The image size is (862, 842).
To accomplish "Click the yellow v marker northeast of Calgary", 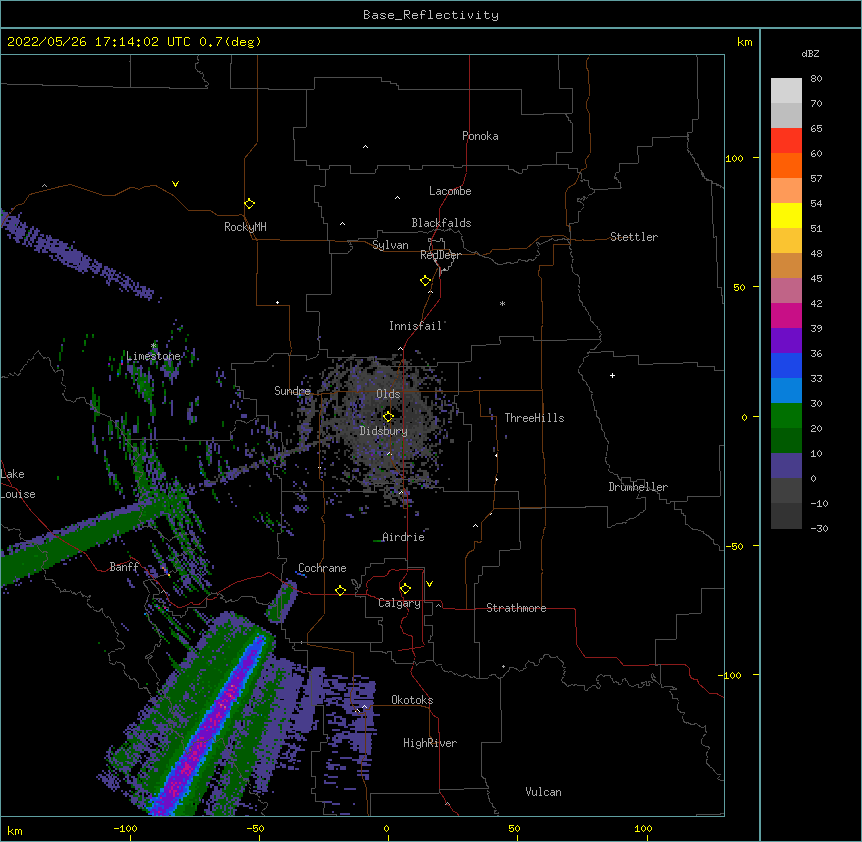I will tap(429, 584).
